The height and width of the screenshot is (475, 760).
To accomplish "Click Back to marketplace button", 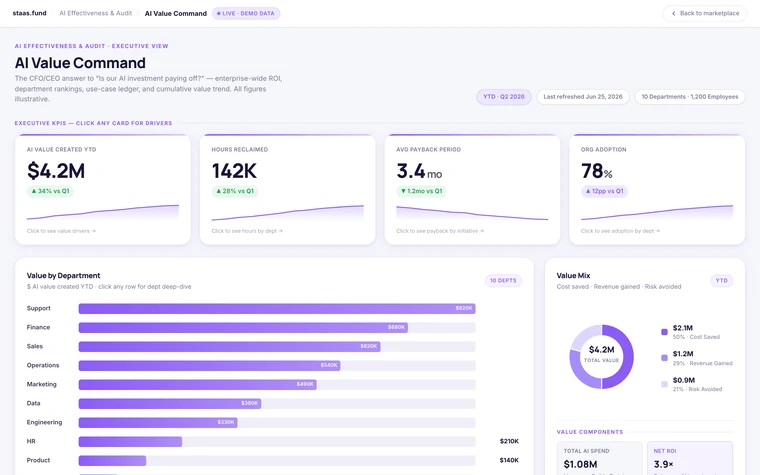I will [705, 14].
